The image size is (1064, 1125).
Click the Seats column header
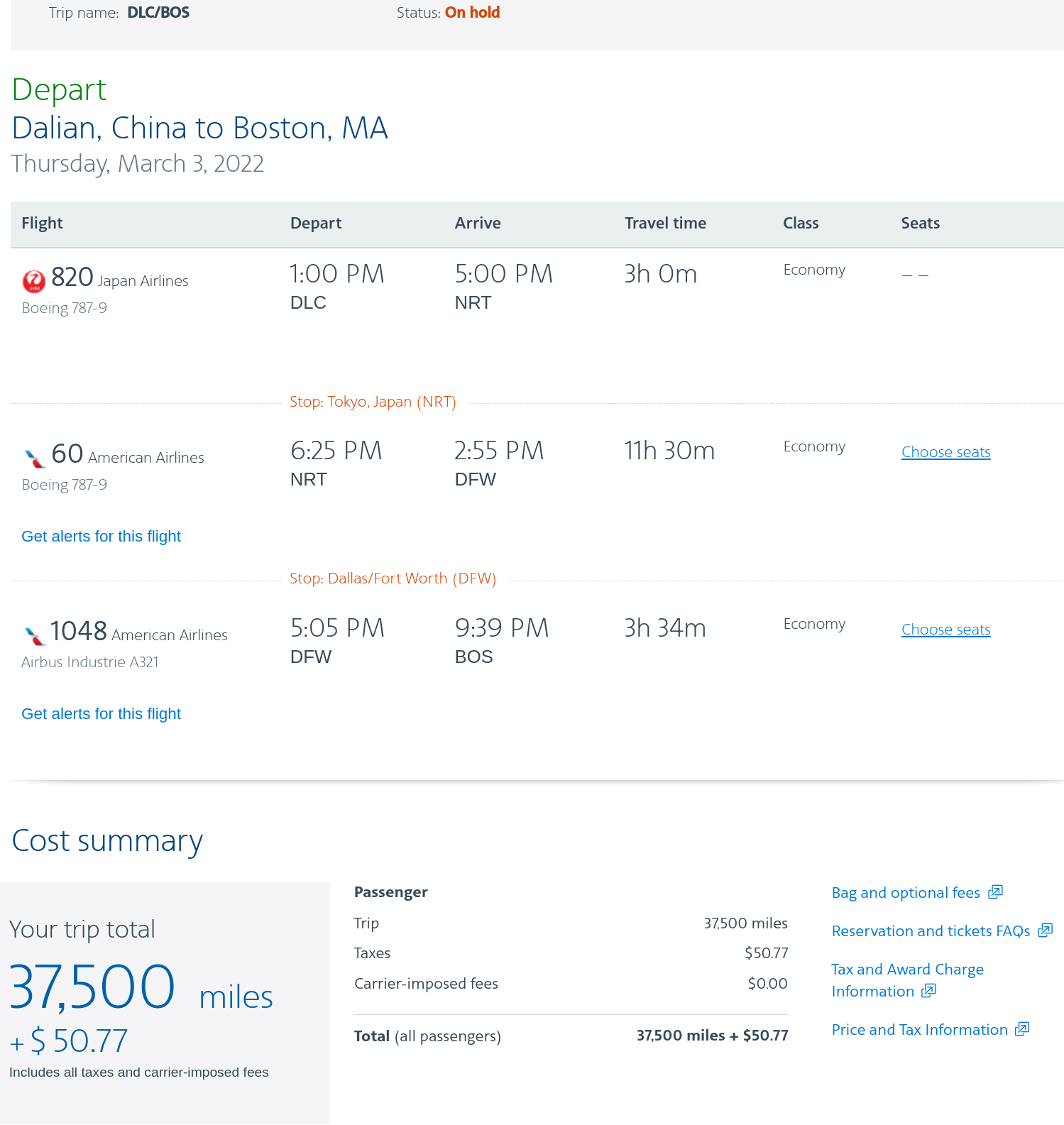tap(920, 224)
